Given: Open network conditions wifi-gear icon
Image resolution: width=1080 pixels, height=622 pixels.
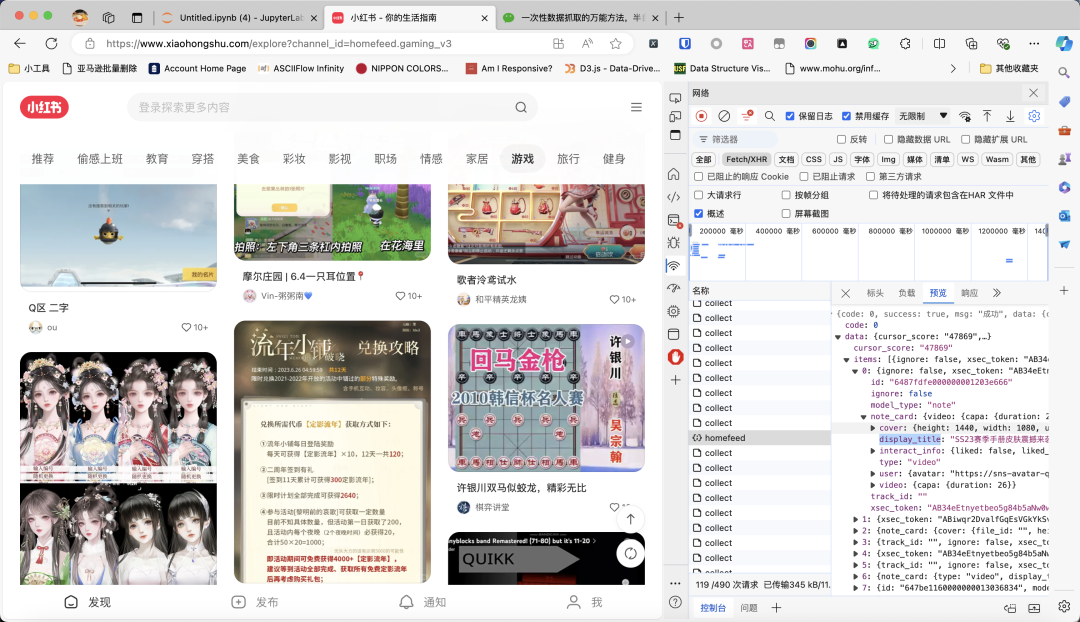Looking at the screenshot, I should [x=965, y=116].
